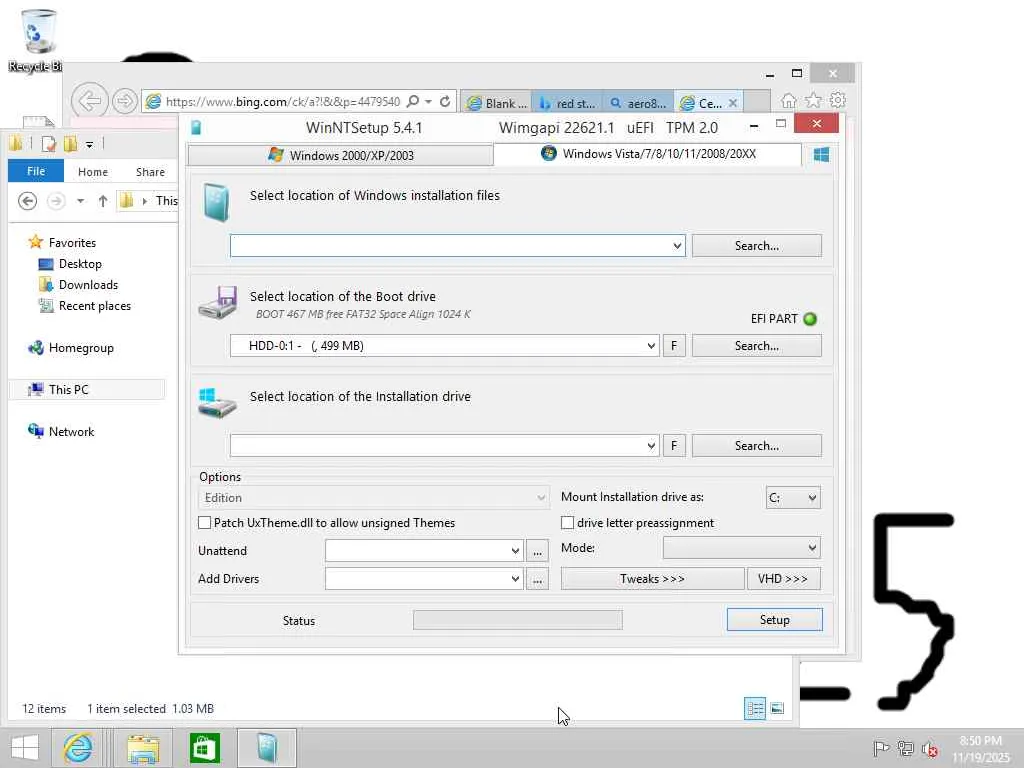The image size is (1024, 768).
Task: Open File Explorer from the taskbar
Action: pos(143,748)
